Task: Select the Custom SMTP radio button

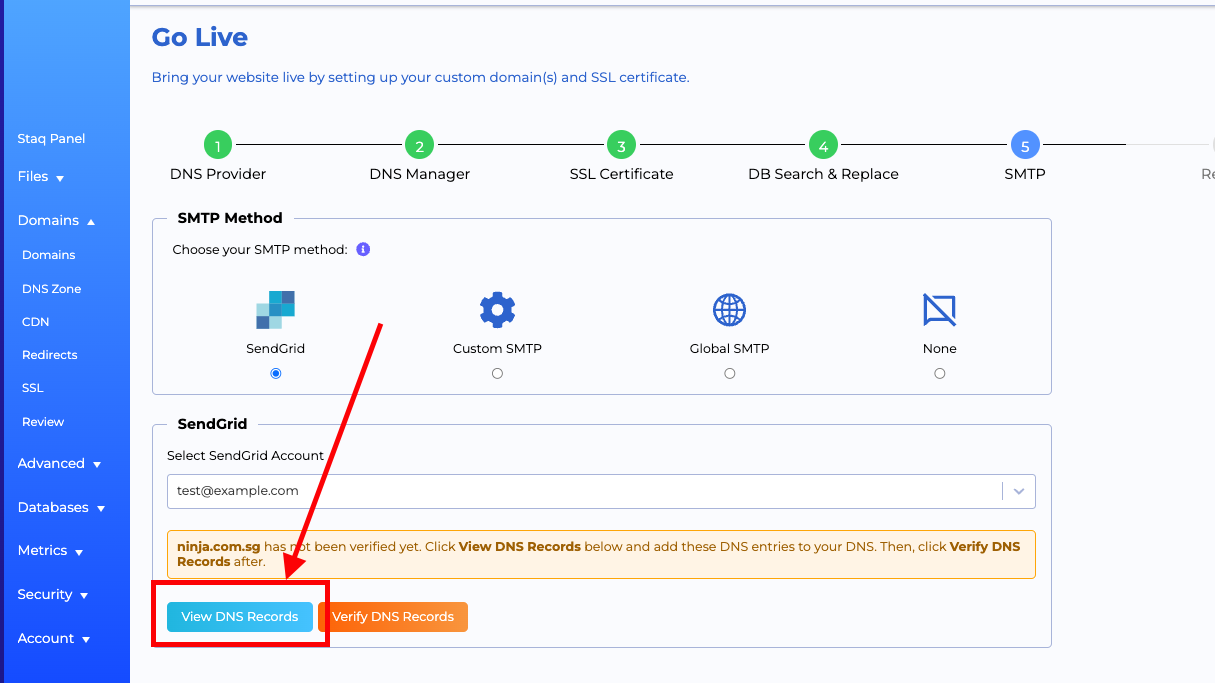Action: pyautogui.click(x=497, y=373)
